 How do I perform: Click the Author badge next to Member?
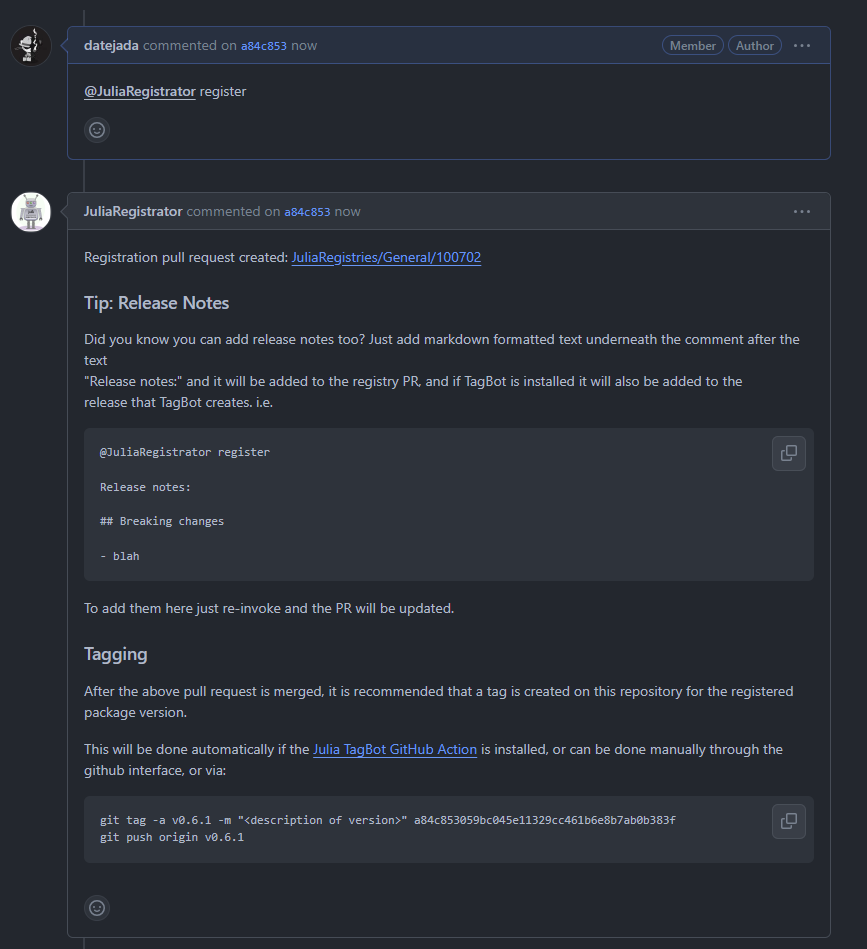tap(754, 45)
